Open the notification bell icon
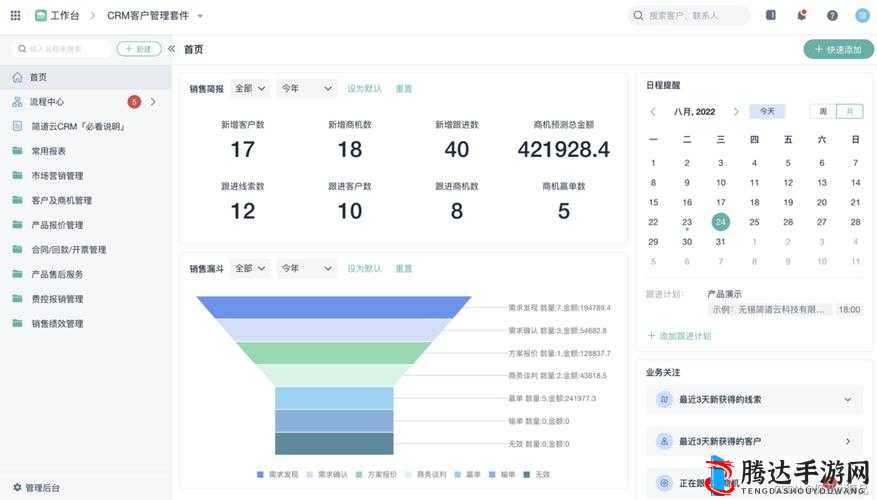 click(x=801, y=15)
